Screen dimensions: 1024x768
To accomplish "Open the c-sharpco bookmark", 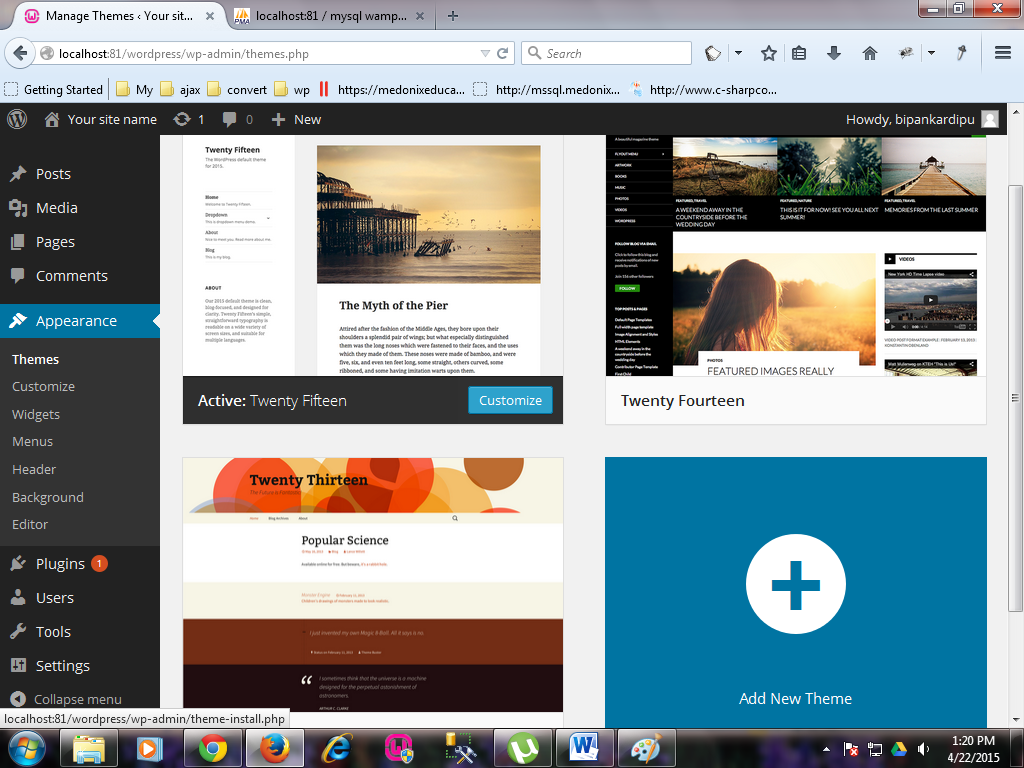I will (704, 89).
